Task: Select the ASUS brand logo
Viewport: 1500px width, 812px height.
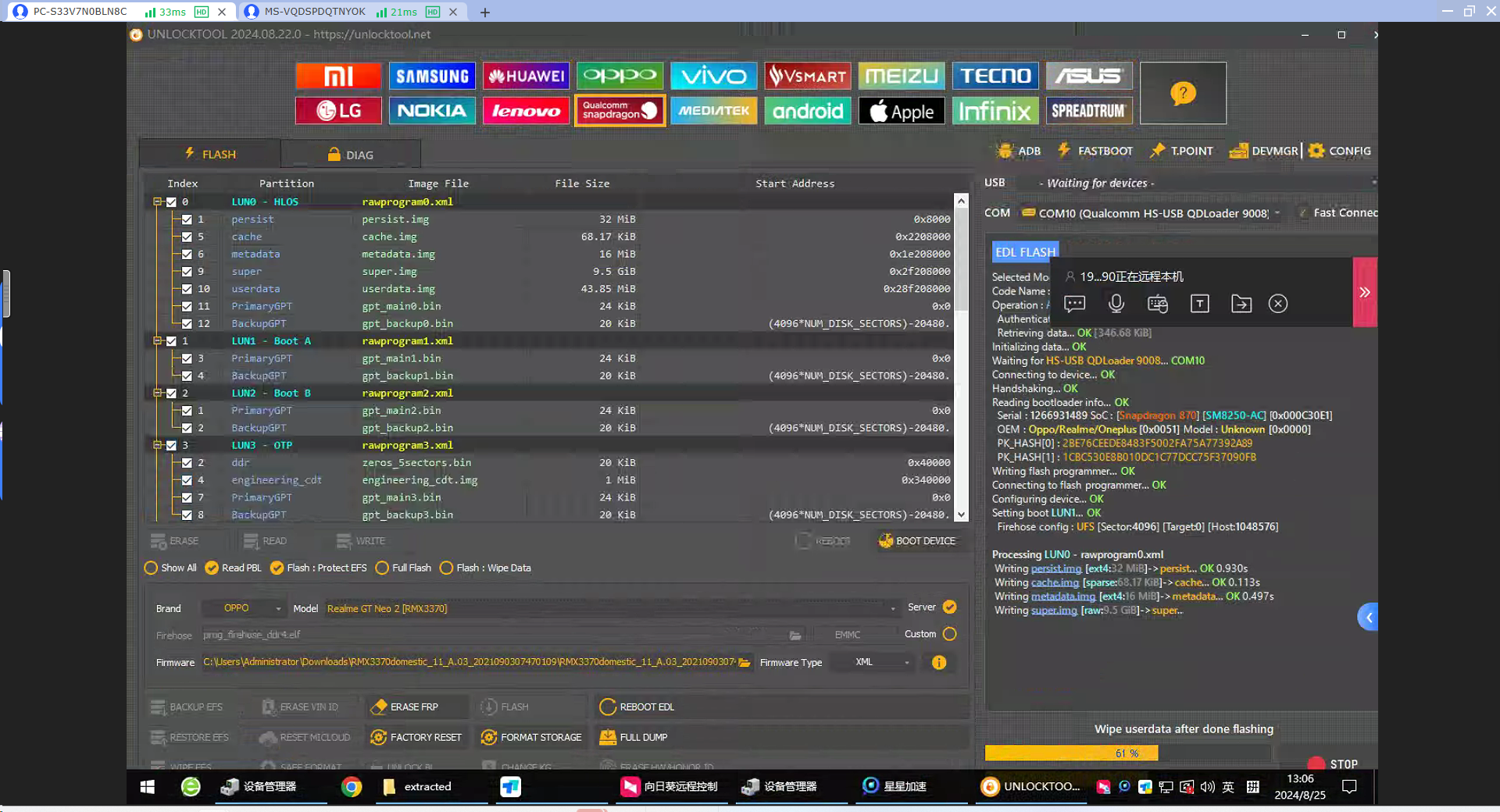Action: coord(1088,76)
